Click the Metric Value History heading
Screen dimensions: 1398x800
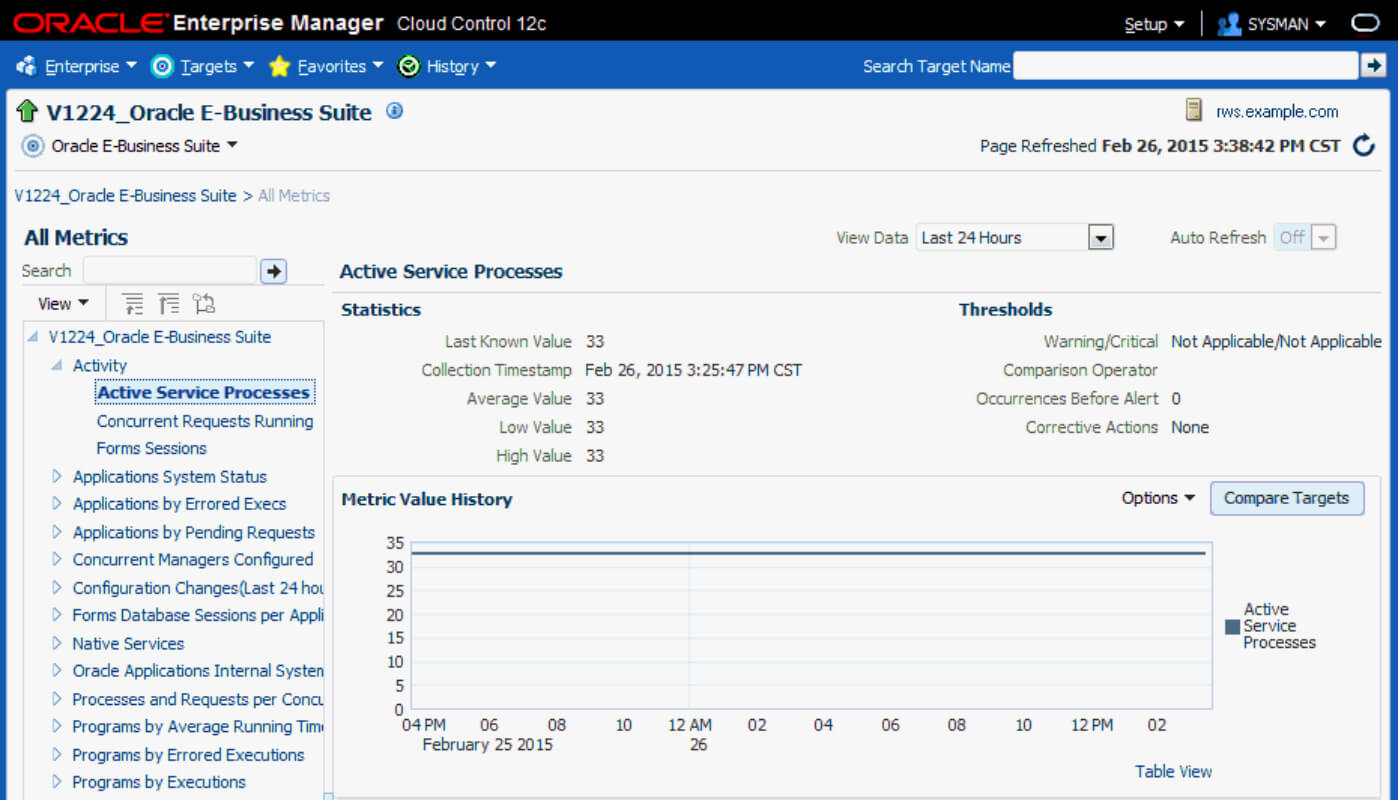click(427, 499)
